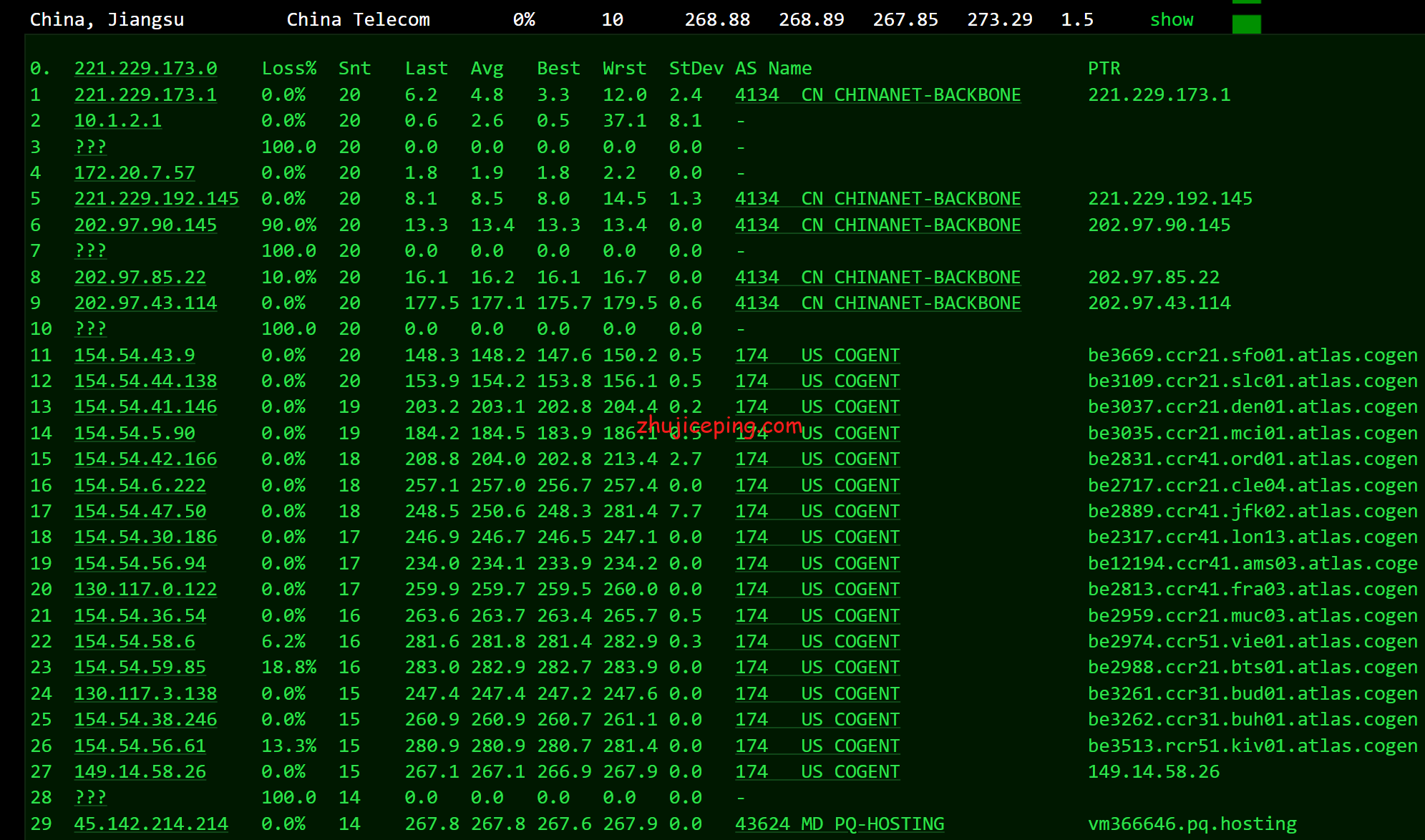The height and width of the screenshot is (840, 1425).
Task: Open IP link 172.20.7.57
Action: point(135,172)
